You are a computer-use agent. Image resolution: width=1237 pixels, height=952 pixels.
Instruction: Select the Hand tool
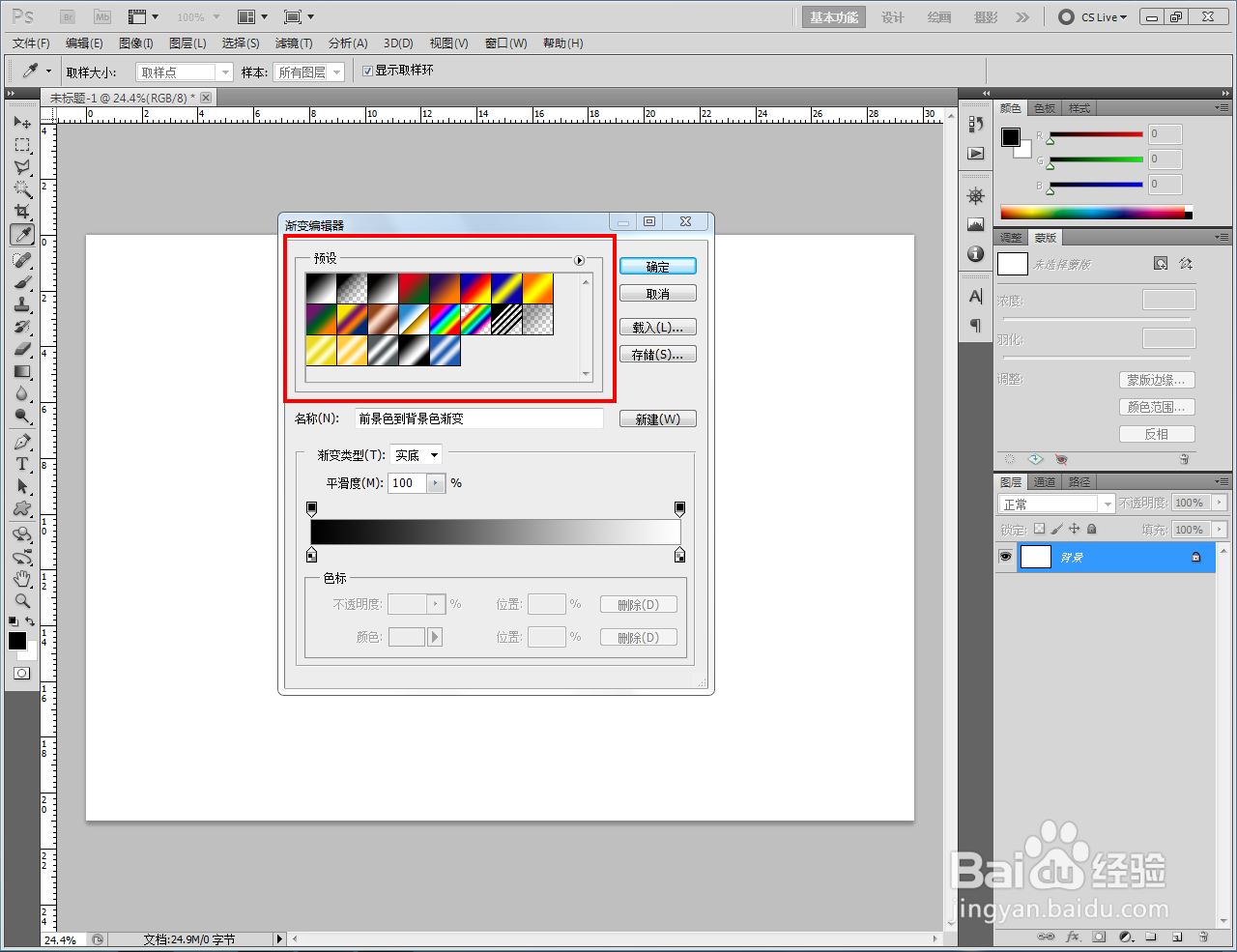[22, 579]
